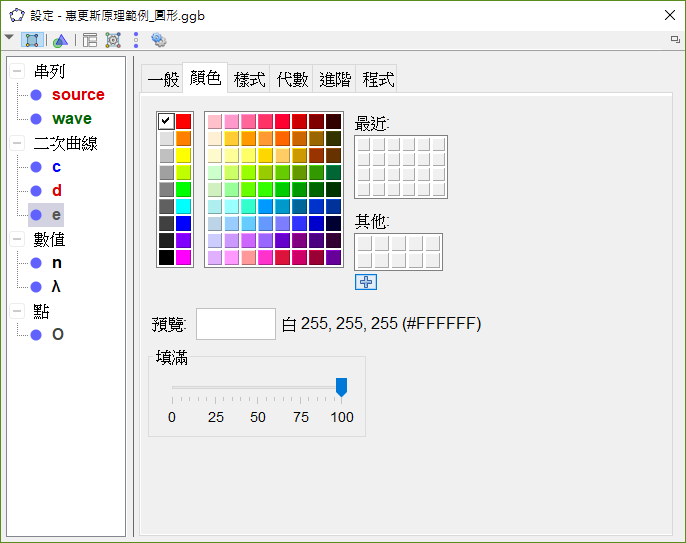Pick the magenta swatch in basic color column
The width and height of the screenshot is (686, 543).
[x=183, y=257]
